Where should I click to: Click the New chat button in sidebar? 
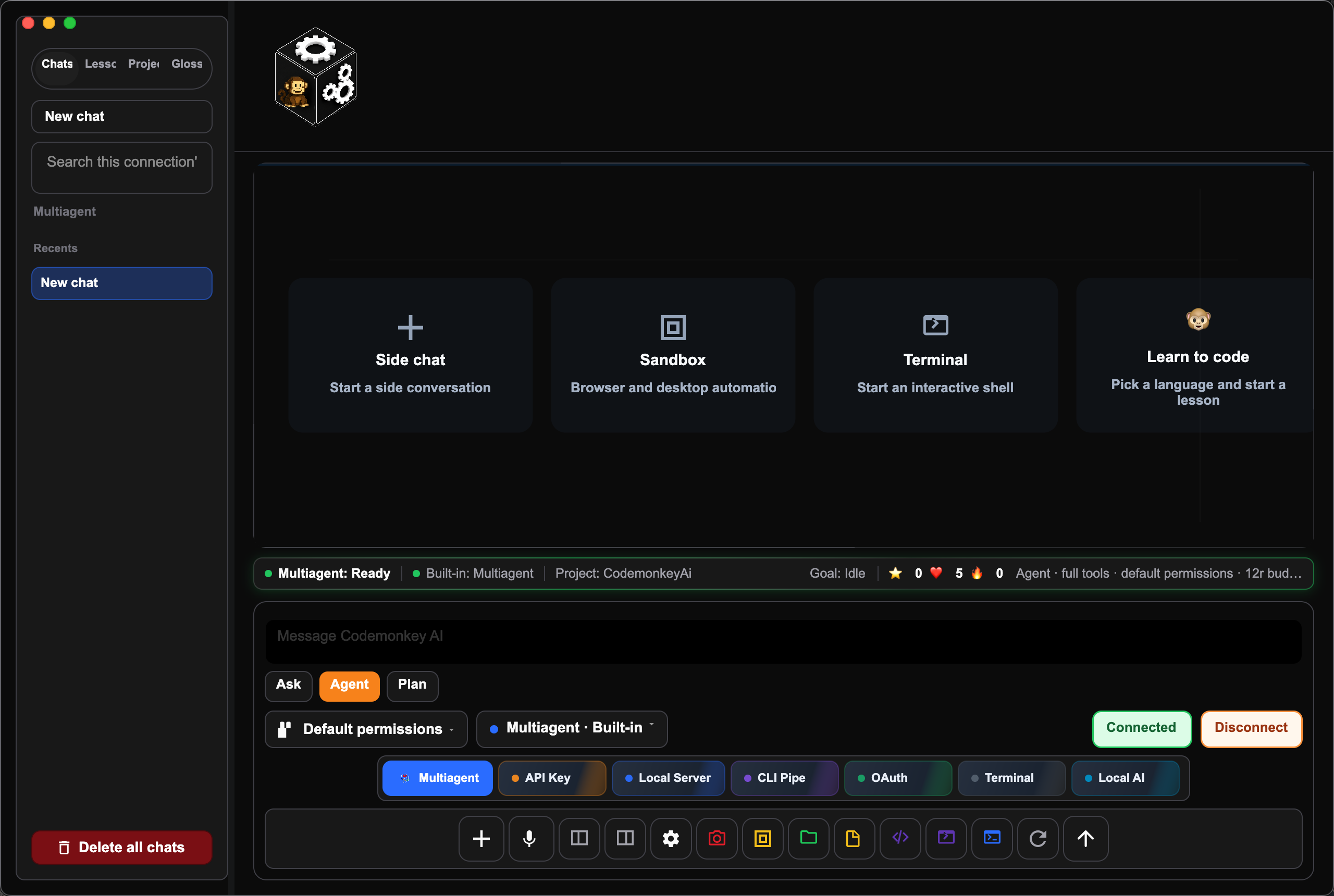[122, 117]
